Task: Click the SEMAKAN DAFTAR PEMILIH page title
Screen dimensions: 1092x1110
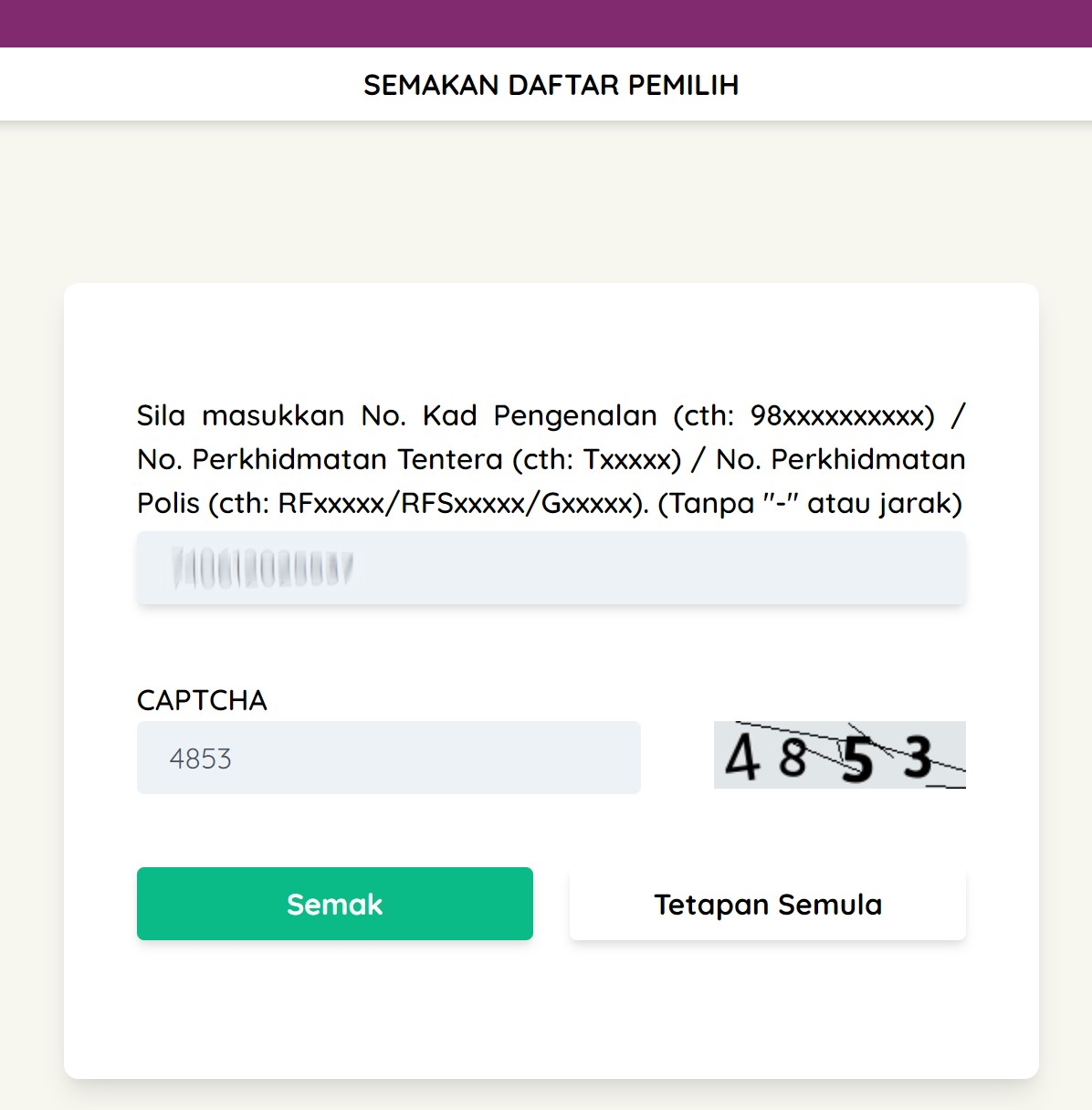Action: point(551,84)
